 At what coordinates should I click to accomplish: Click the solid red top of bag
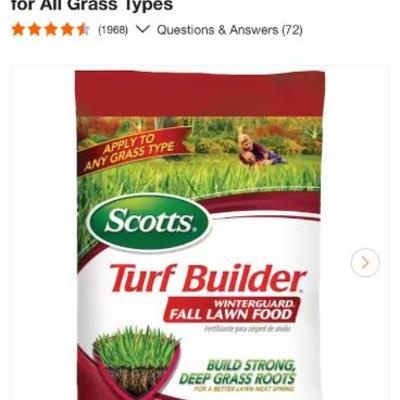point(200,94)
